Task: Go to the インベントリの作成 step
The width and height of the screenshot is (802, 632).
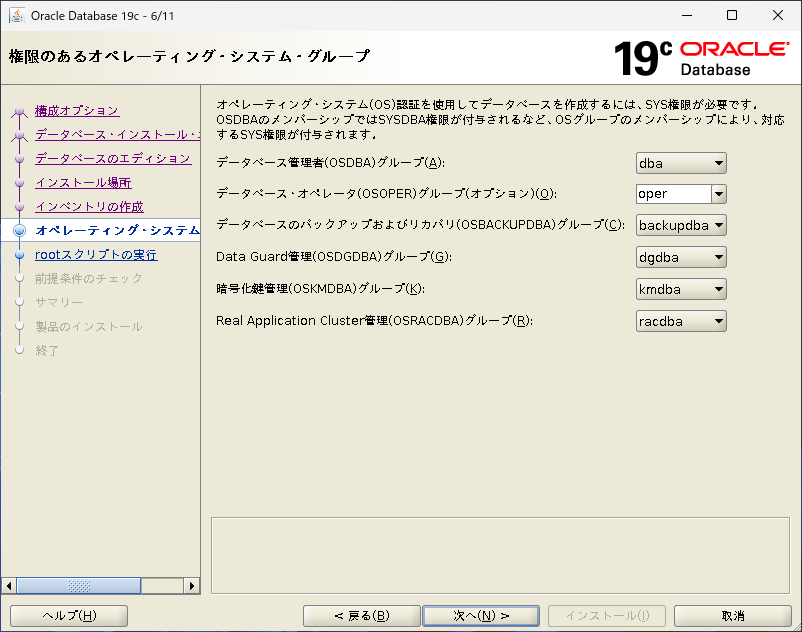Action: 90,207
